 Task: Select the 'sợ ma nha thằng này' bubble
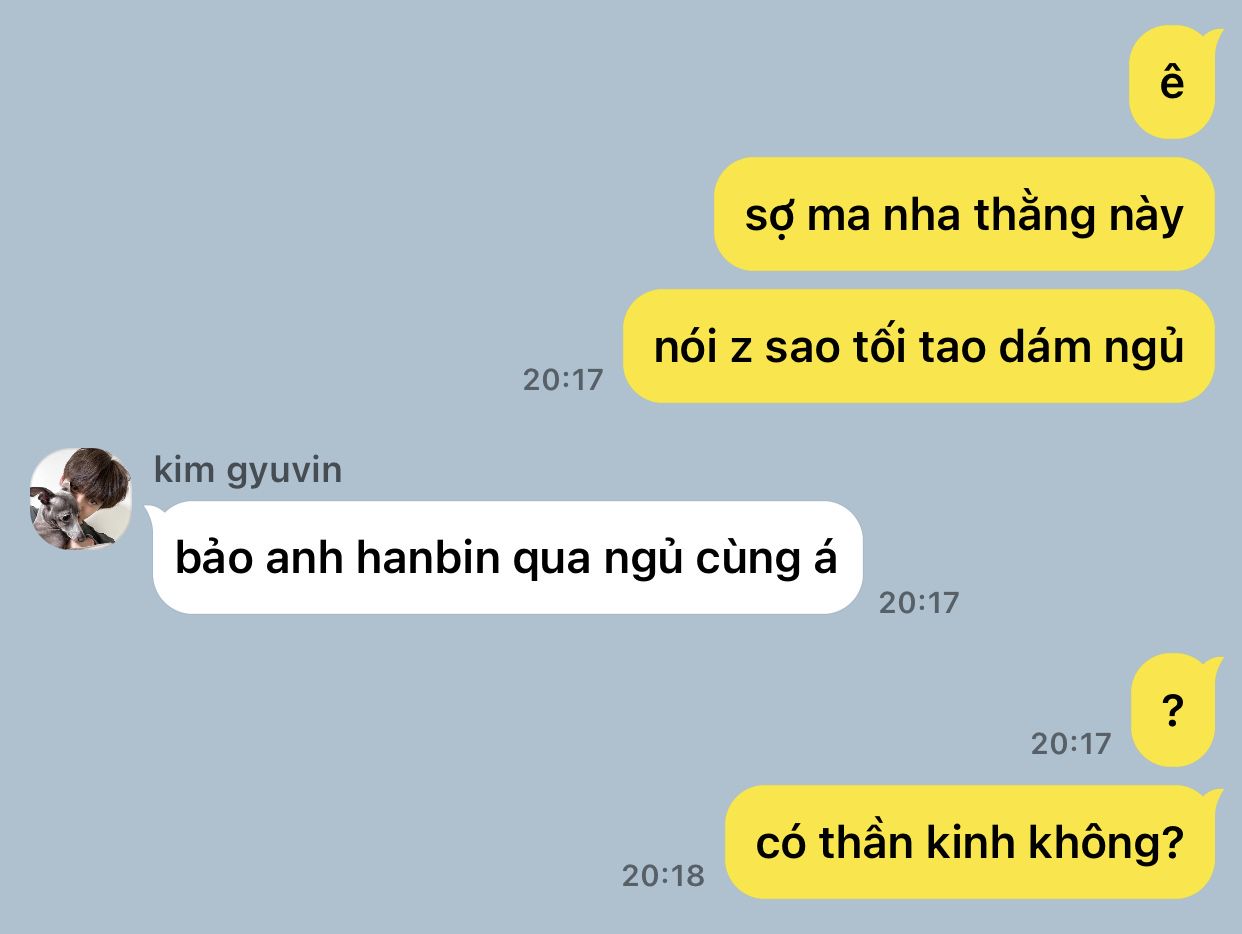(x=964, y=214)
